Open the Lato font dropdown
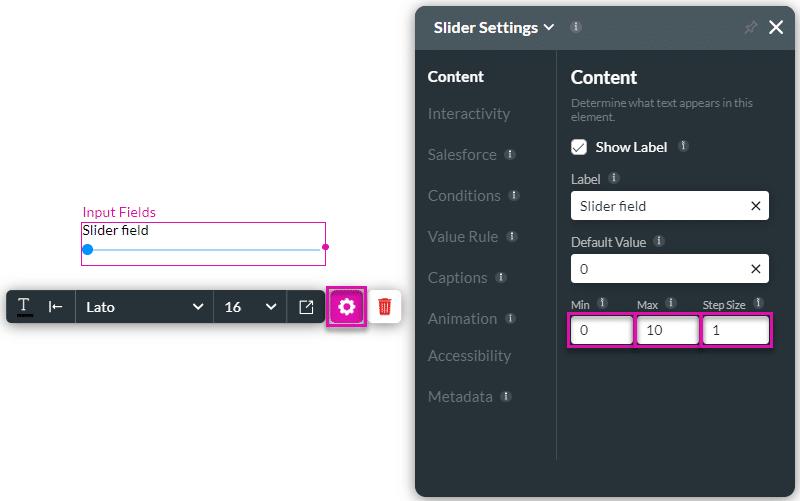This screenshot has height=501, width=800. pyautogui.click(x=144, y=307)
